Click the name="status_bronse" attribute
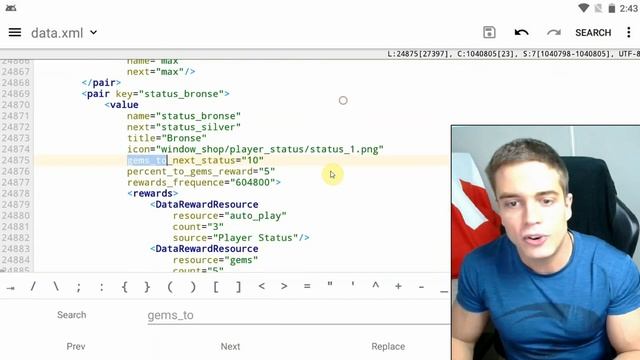 (x=184, y=116)
